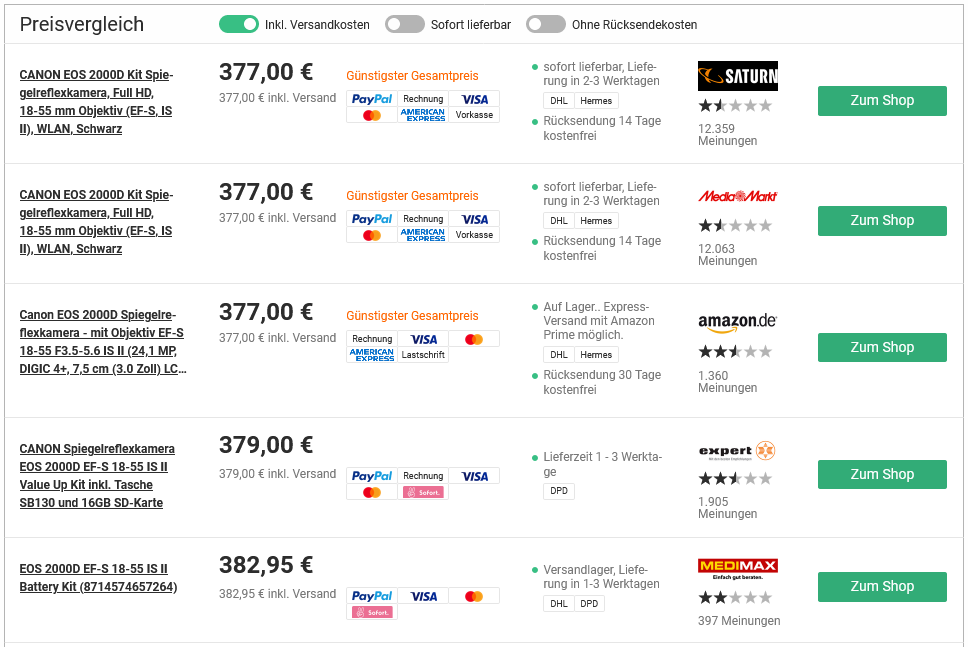Click the MEDIMAX shop logo
The width and height of the screenshot is (968, 647).
737,568
